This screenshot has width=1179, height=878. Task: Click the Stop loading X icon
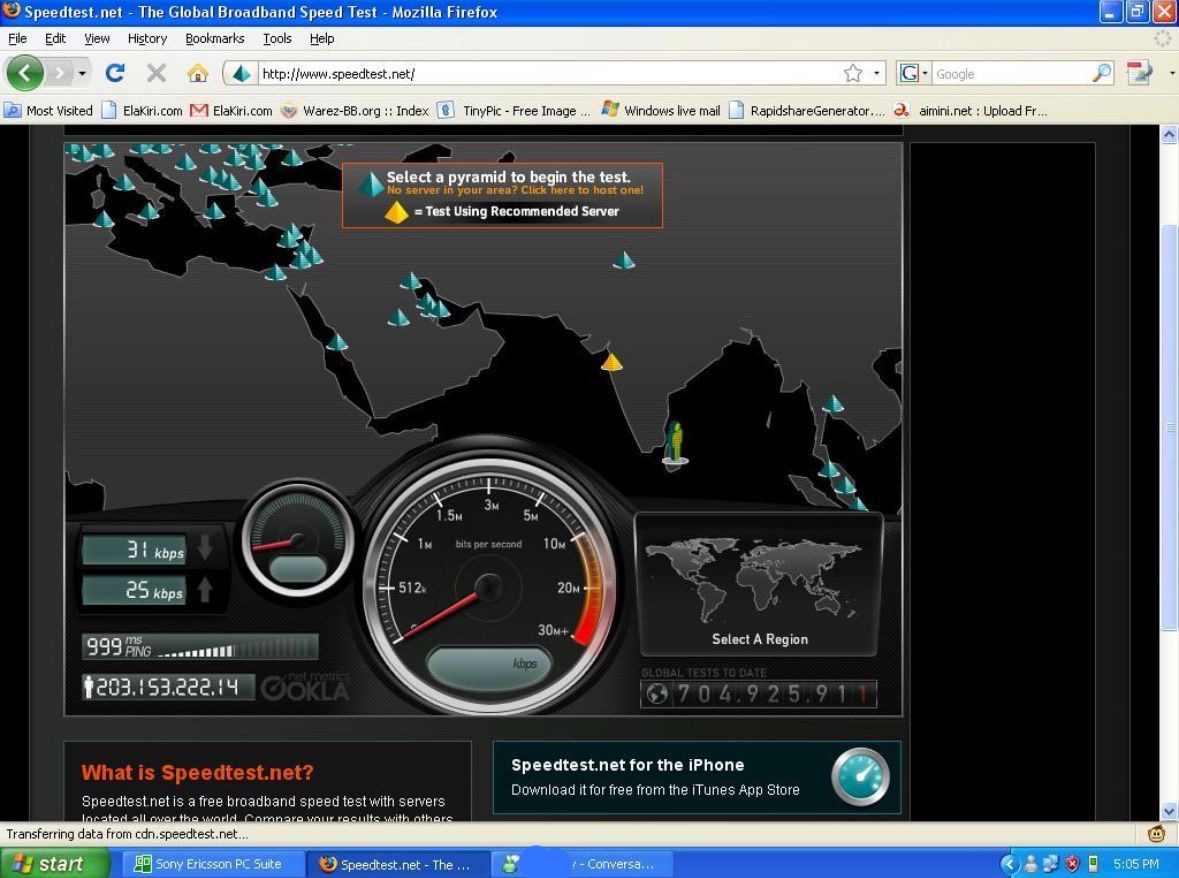(156, 73)
